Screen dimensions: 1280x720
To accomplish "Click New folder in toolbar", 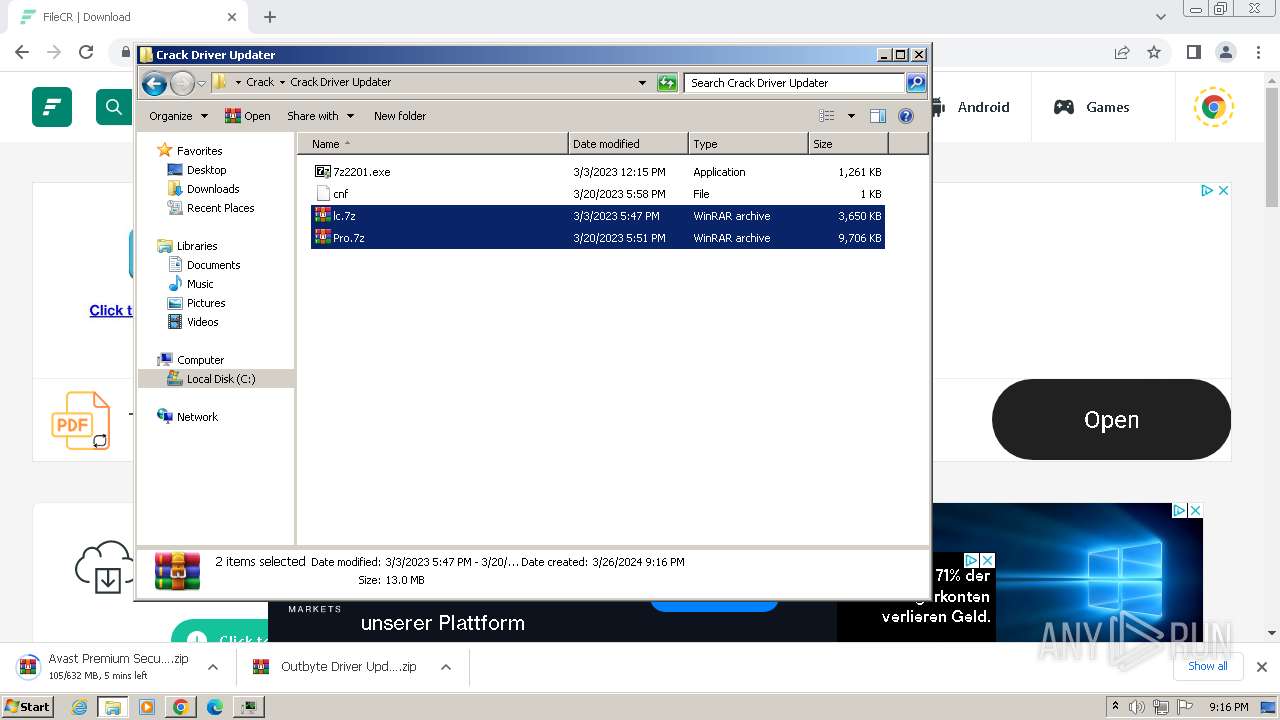I will pos(400,116).
